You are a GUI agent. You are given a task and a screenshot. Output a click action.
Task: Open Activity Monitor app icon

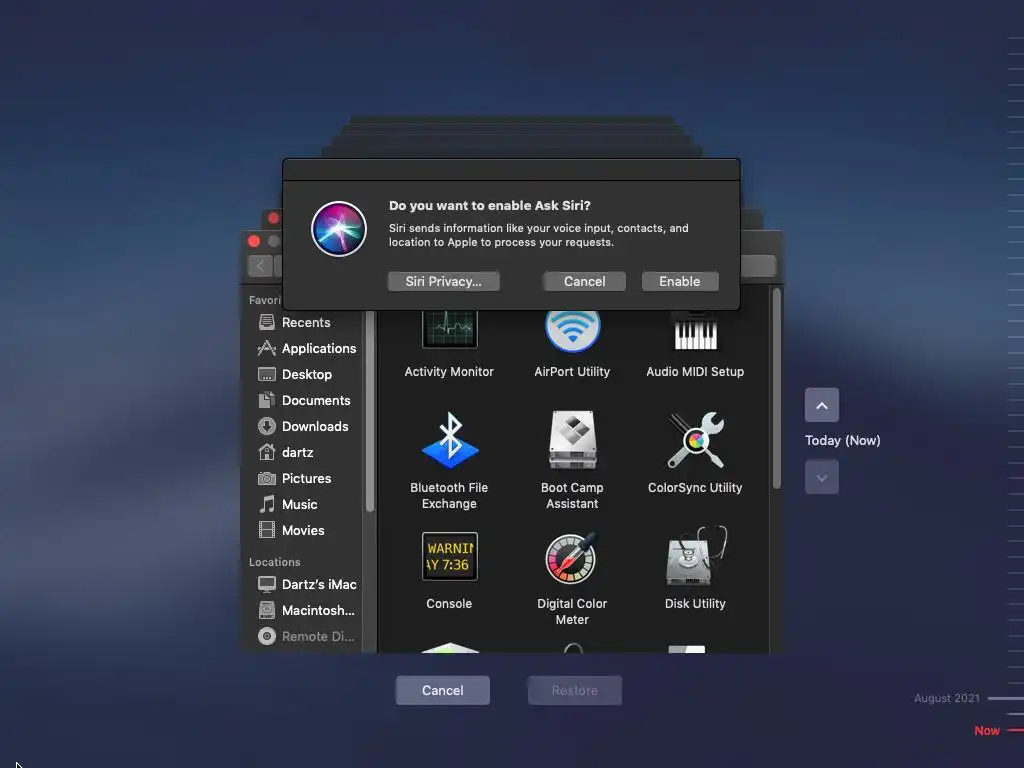point(449,330)
